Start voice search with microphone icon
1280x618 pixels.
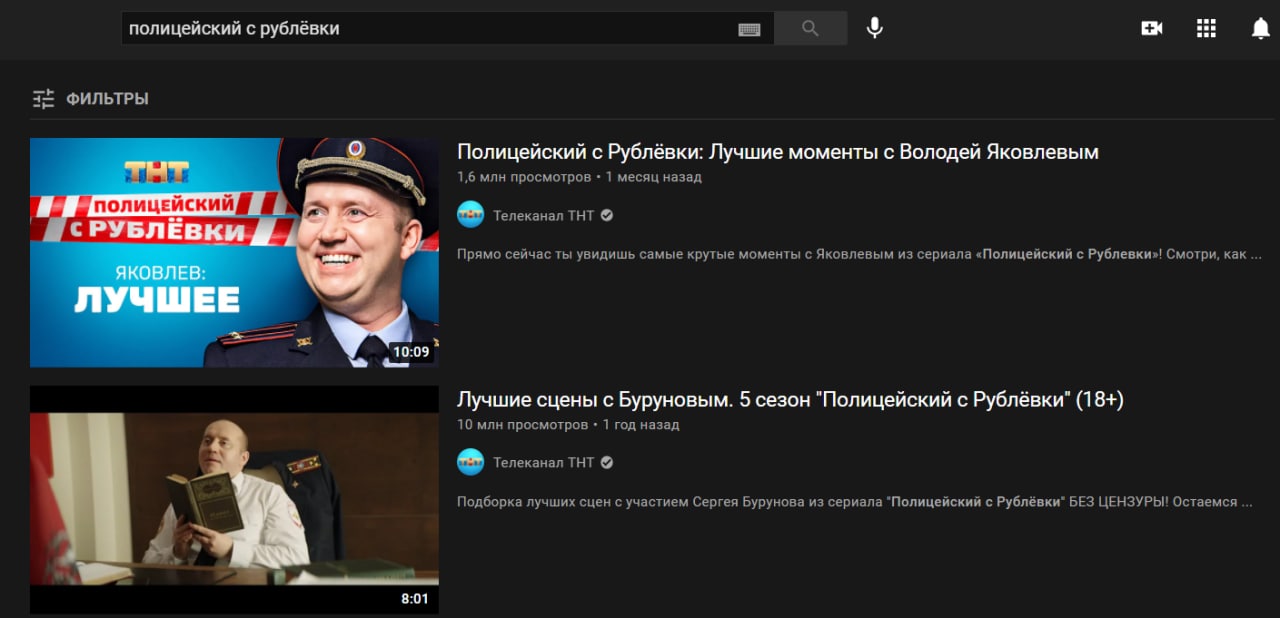(x=875, y=28)
